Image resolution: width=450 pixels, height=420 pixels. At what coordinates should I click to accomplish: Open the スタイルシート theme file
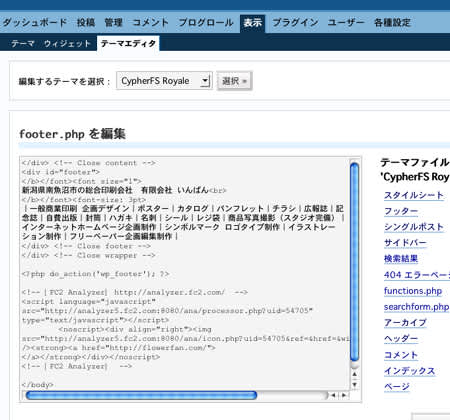coord(414,195)
